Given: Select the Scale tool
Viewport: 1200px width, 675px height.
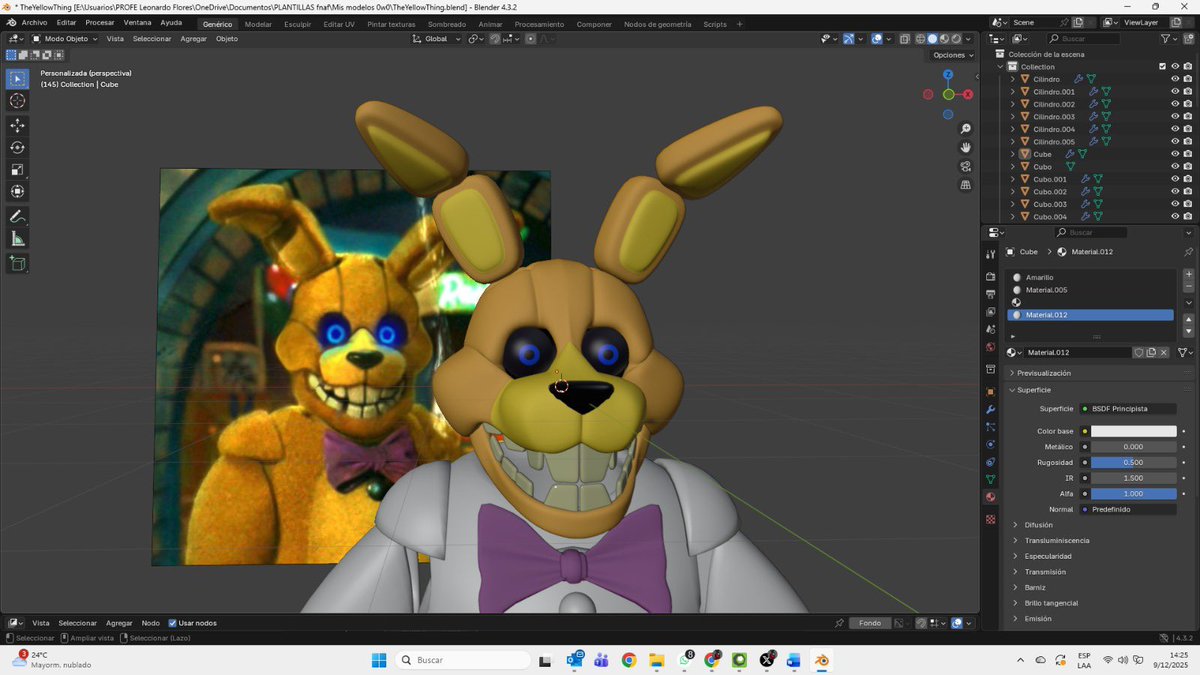Looking at the screenshot, I should pyautogui.click(x=17, y=169).
